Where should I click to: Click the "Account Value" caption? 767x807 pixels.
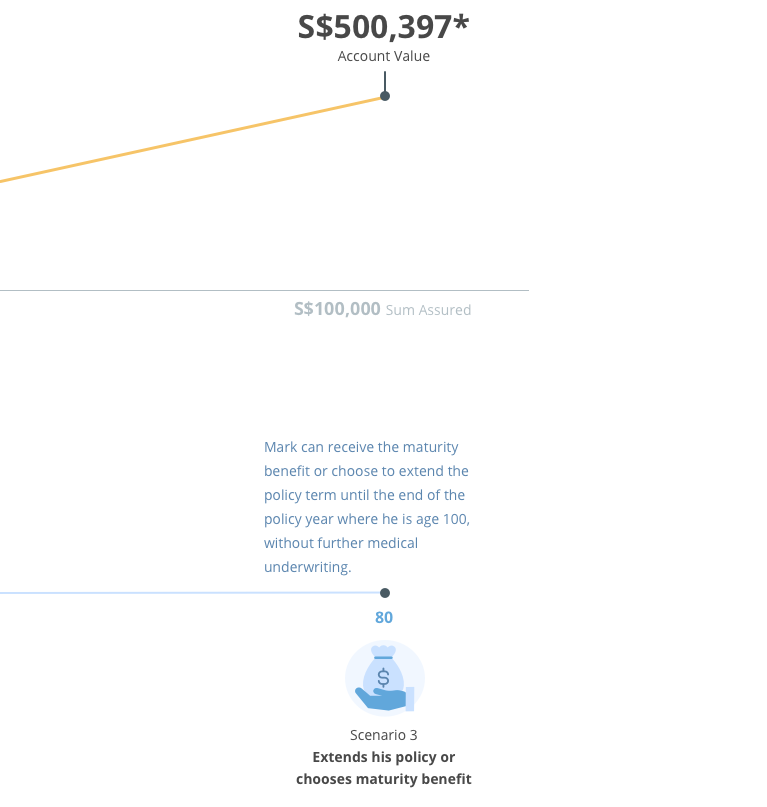(x=384, y=56)
